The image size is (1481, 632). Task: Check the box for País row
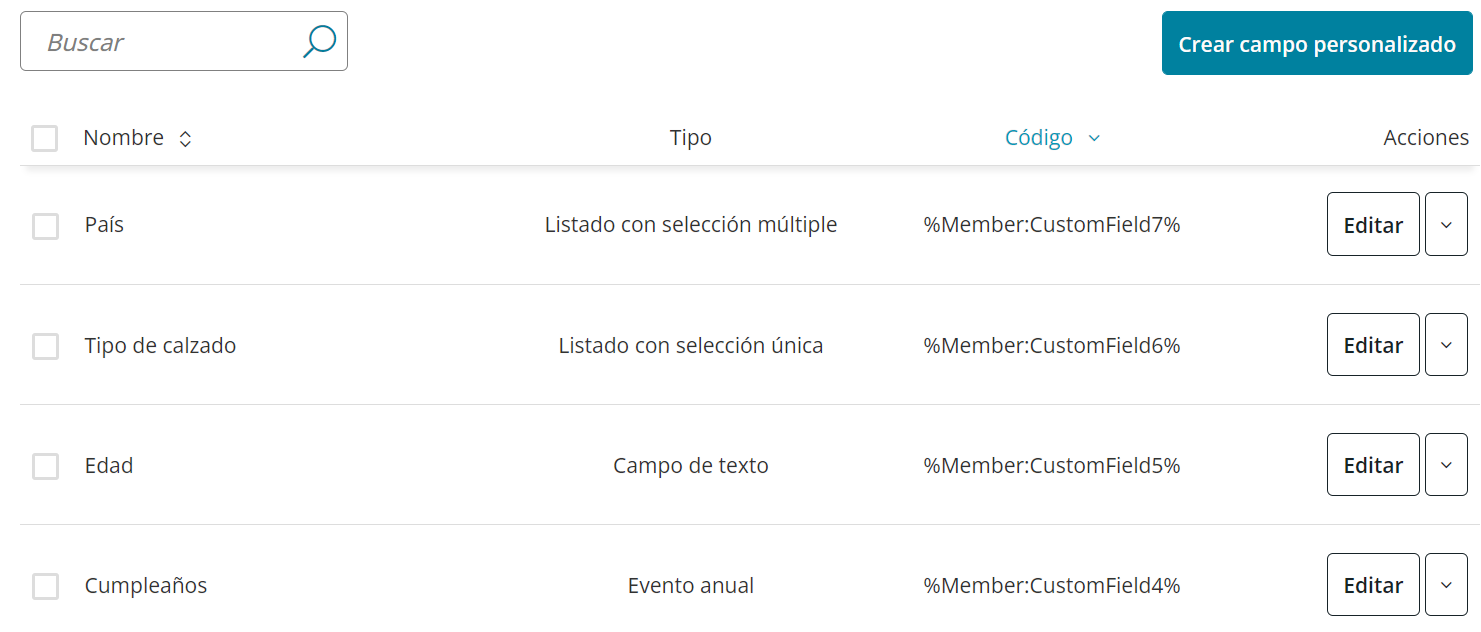[x=45, y=226]
